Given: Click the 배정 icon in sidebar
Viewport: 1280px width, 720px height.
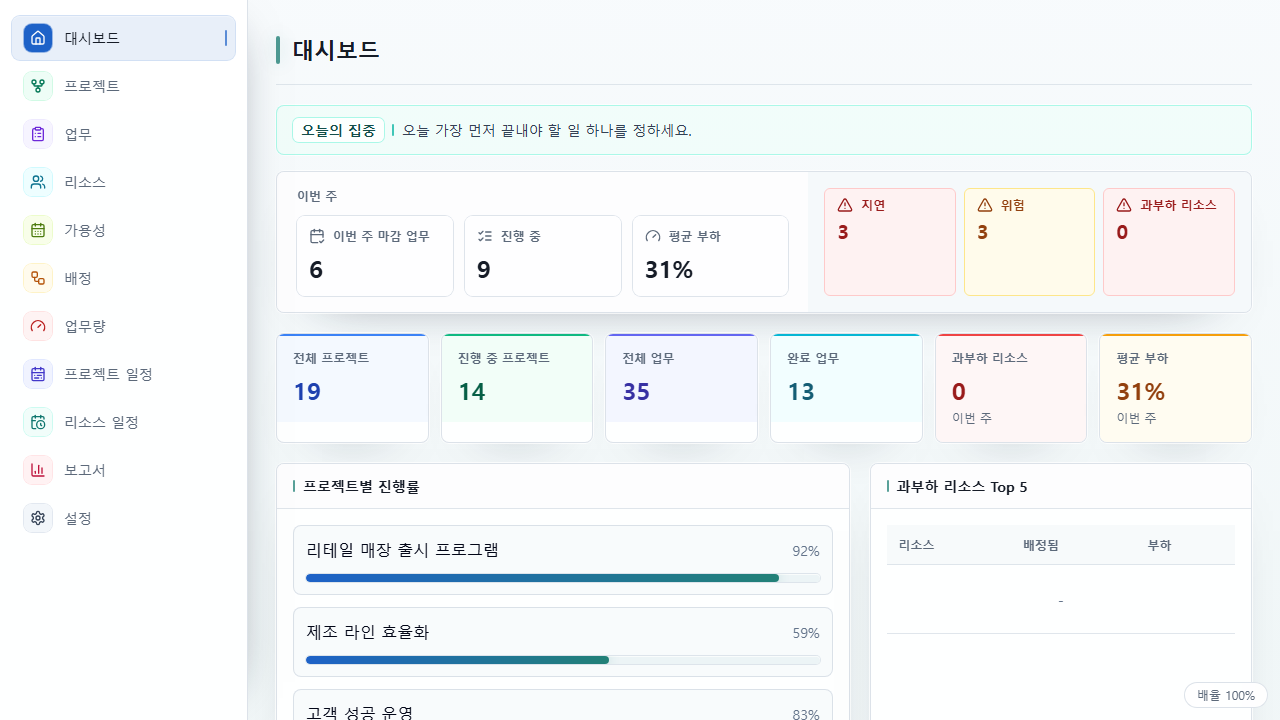Looking at the screenshot, I should tap(38, 278).
